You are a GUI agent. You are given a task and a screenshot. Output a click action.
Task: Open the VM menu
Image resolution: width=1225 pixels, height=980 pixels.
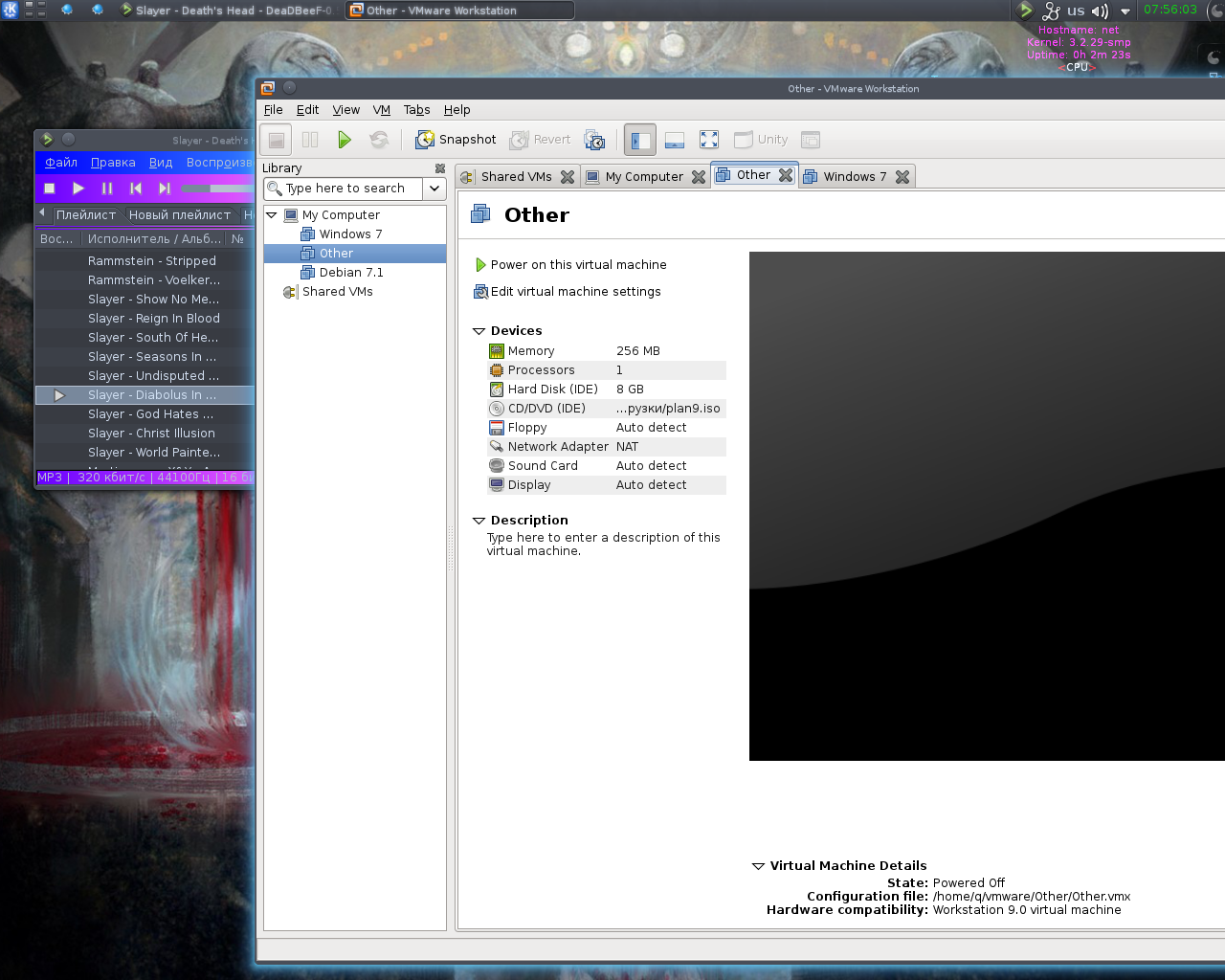381,110
